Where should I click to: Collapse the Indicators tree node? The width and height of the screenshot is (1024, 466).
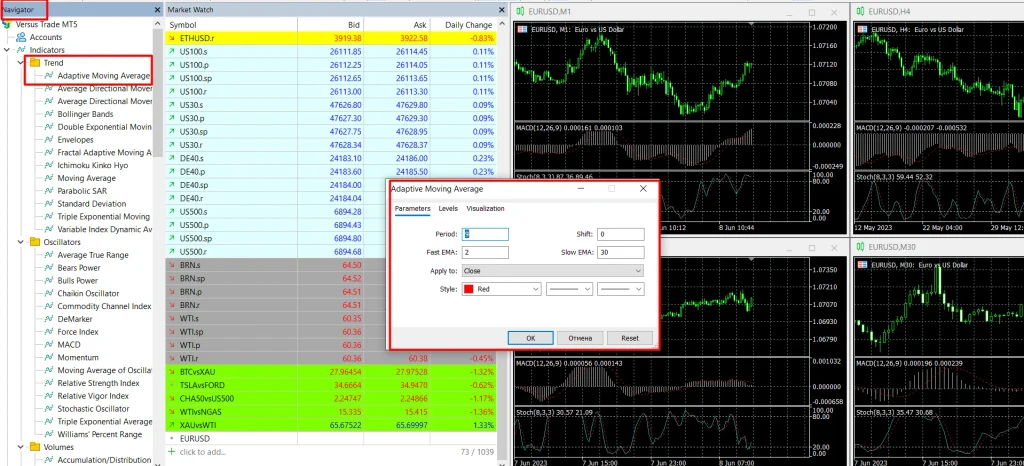7,50
